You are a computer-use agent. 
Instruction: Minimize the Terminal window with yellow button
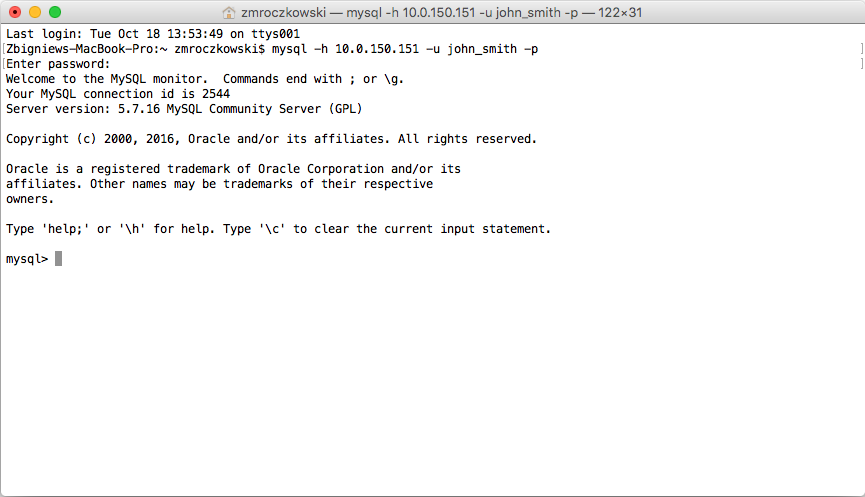34,12
